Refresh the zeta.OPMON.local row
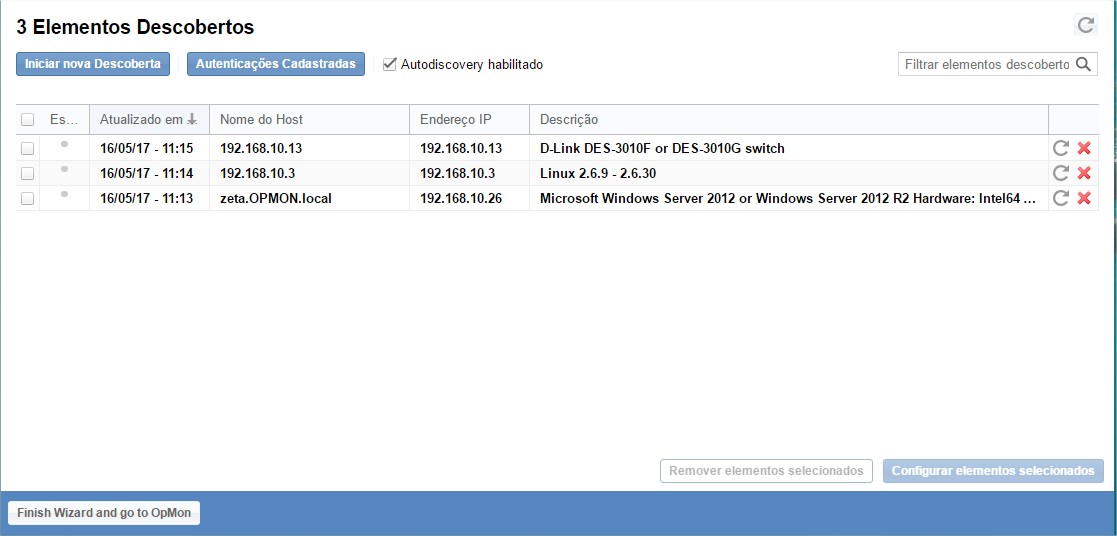Image resolution: width=1117 pixels, height=536 pixels. pyautogui.click(x=1061, y=198)
